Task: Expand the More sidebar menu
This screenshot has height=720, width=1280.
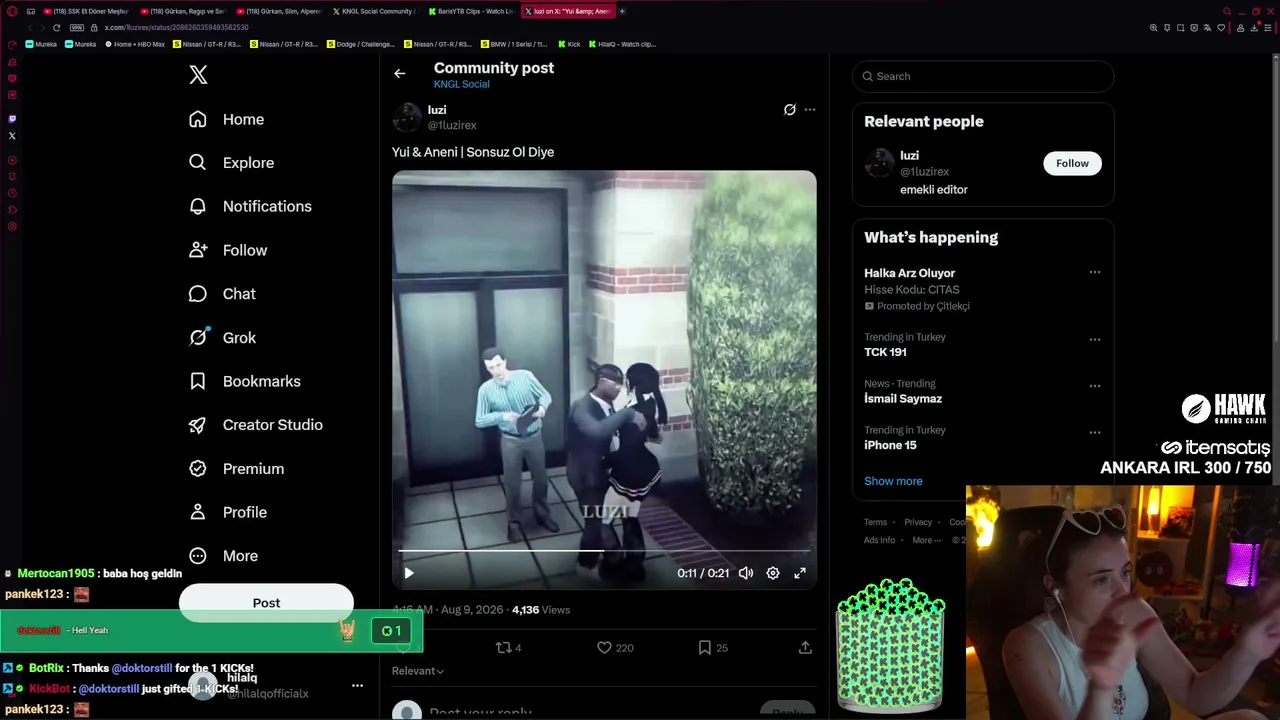Action: pyautogui.click(x=223, y=556)
